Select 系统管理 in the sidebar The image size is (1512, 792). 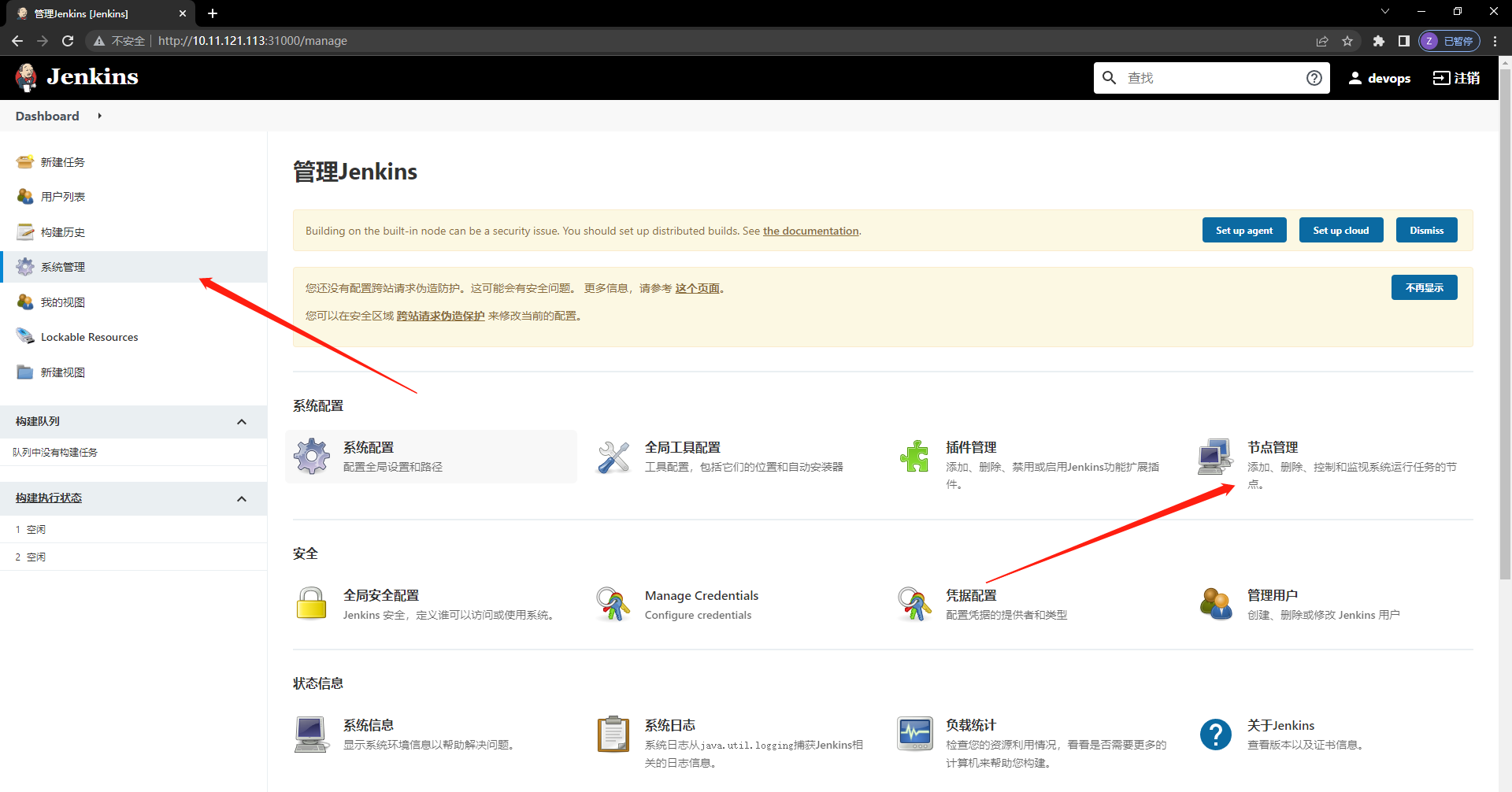tap(134, 267)
